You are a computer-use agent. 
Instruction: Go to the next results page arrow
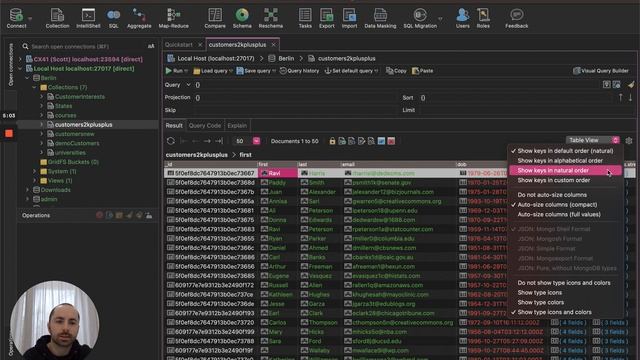coord(207,141)
